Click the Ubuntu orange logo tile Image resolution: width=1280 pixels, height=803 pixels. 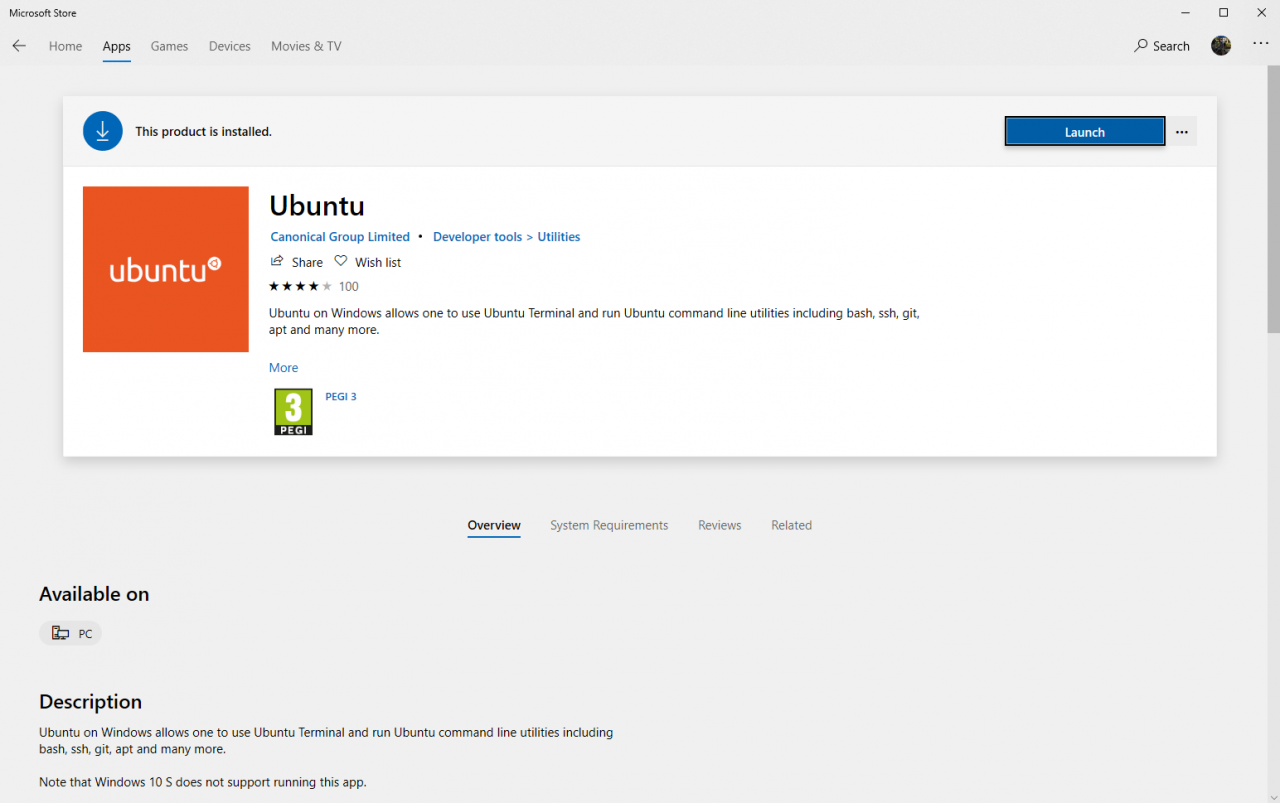[x=166, y=269]
